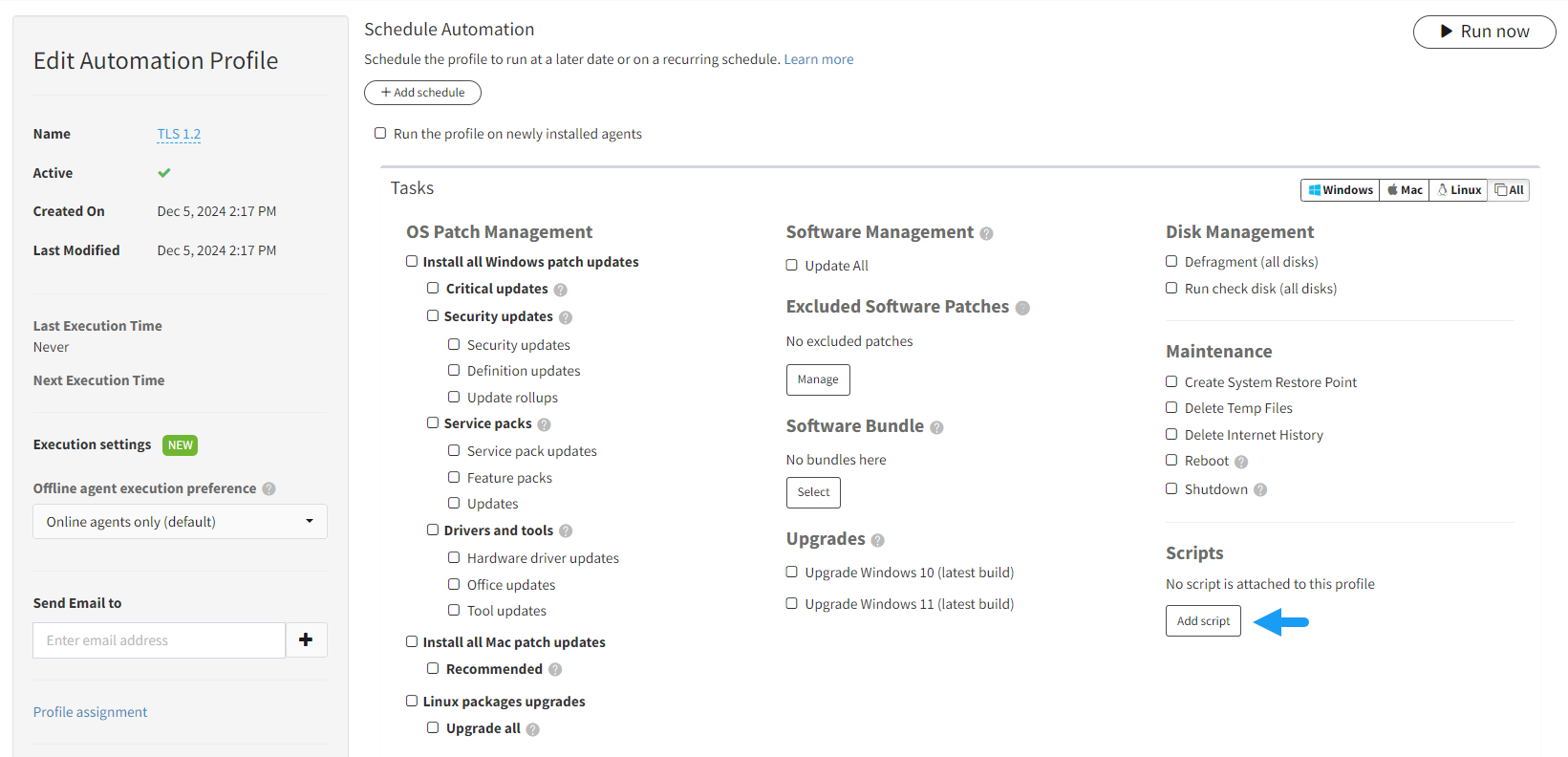This screenshot has width=1568, height=757.
Task: Click the help icon beside Upgrades heading
Action: [x=877, y=540]
